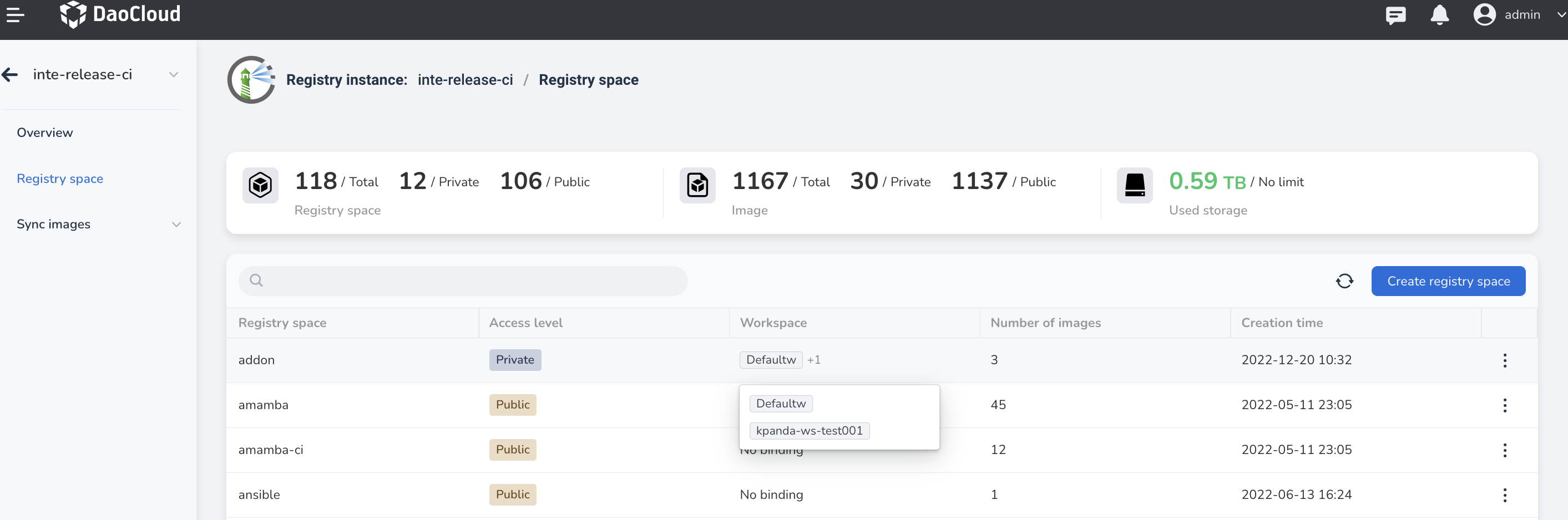The height and width of the screenshot is (520, 1568).
Task: Open the more actions menu for amamba
Action: pos(1505,406)
